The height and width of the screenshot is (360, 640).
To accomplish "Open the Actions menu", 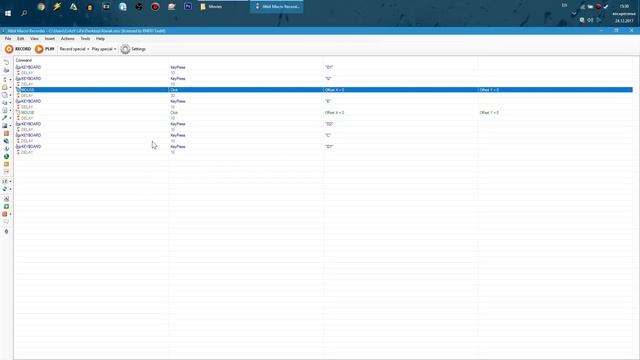I will pyautogui.click(x=67, y=39).
